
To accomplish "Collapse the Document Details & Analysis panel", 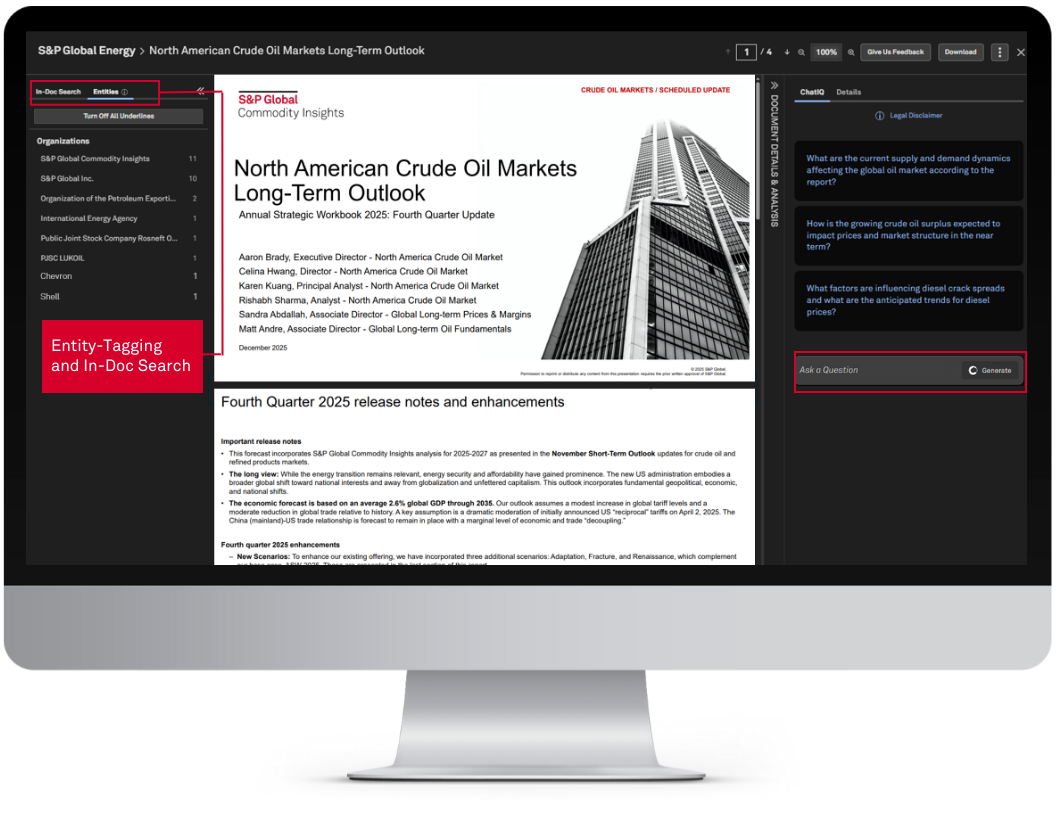I will (773, 86).
